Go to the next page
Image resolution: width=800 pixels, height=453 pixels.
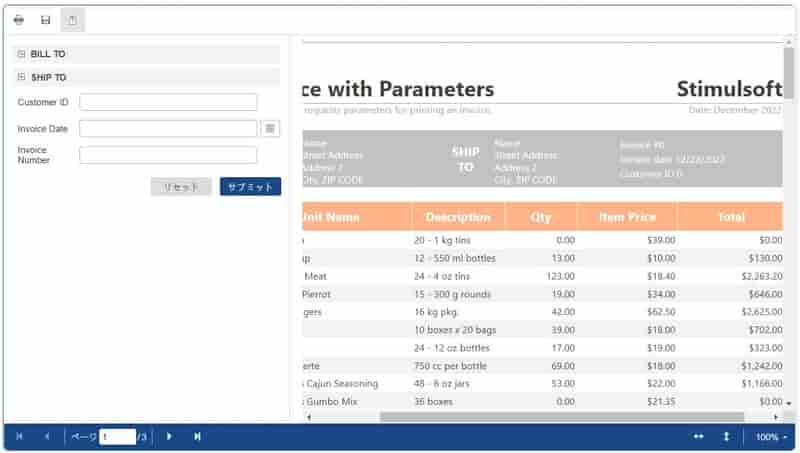169,437
